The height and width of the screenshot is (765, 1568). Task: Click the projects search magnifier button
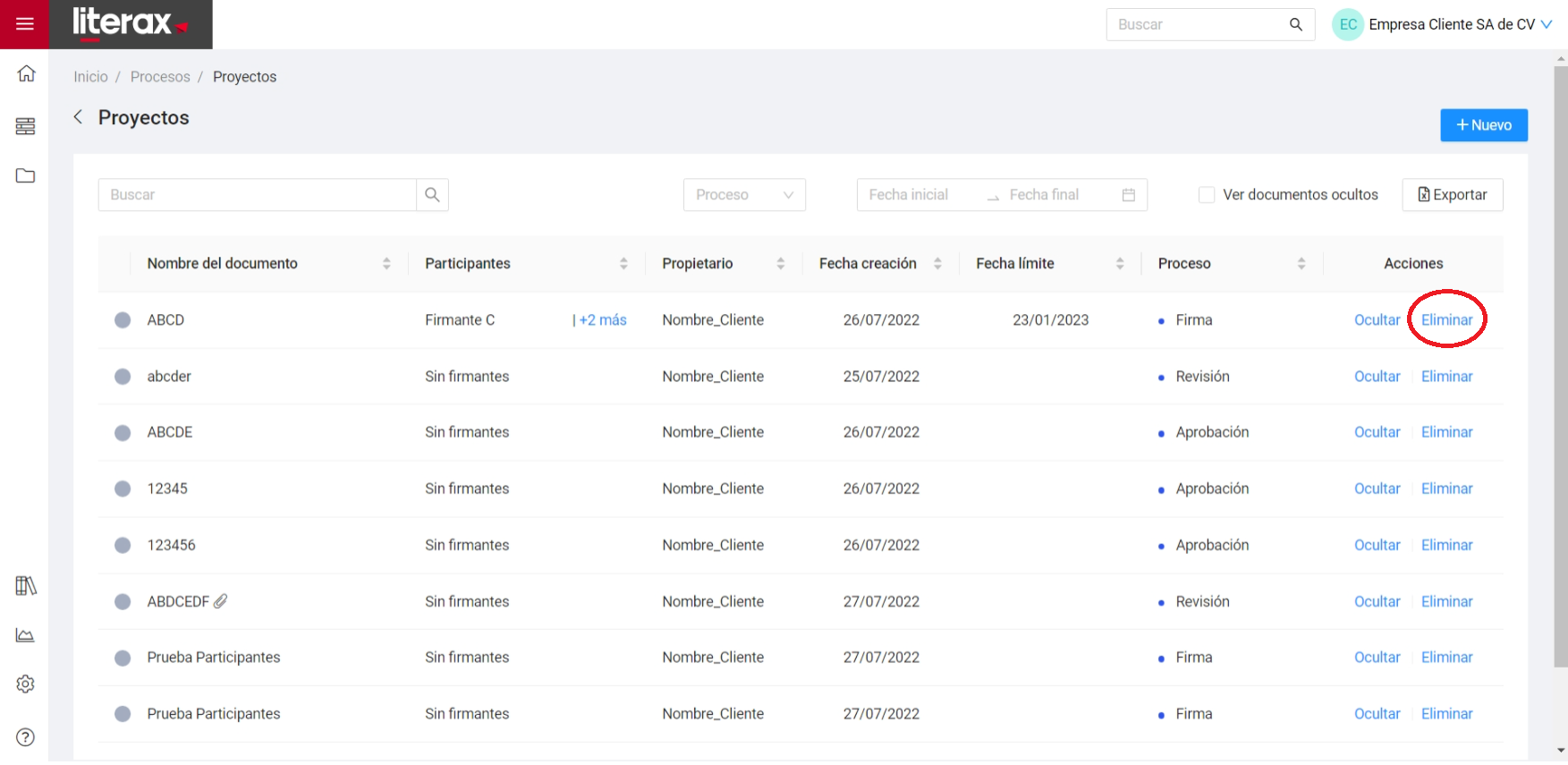432,194
